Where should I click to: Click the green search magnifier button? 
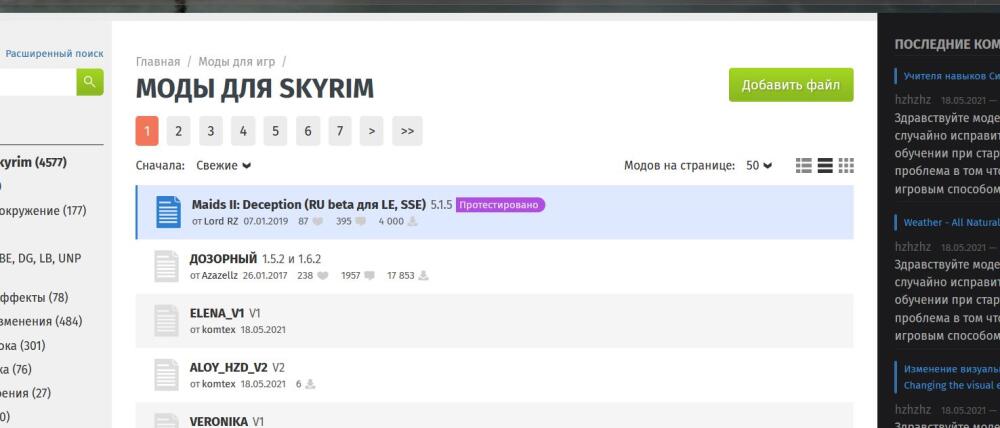tap(90, 82)
